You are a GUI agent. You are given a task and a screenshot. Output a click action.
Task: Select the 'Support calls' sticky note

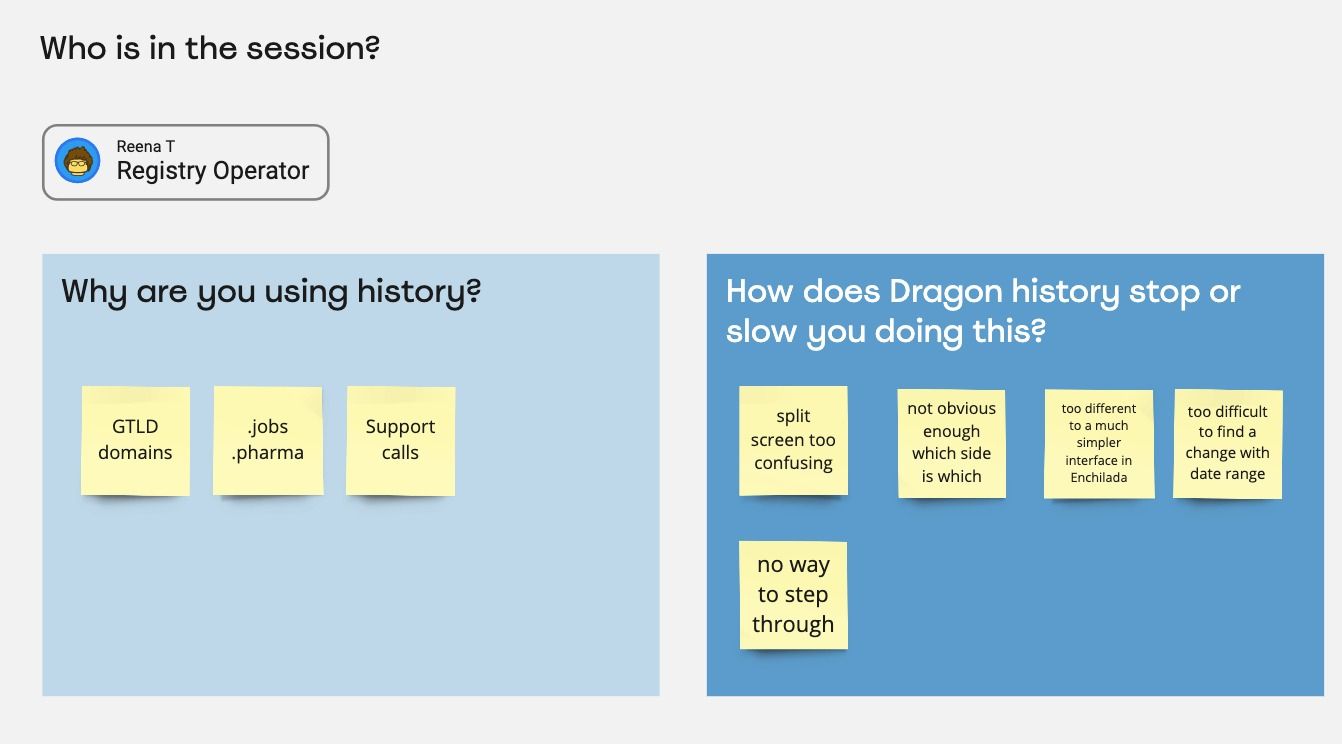(x=400, y=440)
